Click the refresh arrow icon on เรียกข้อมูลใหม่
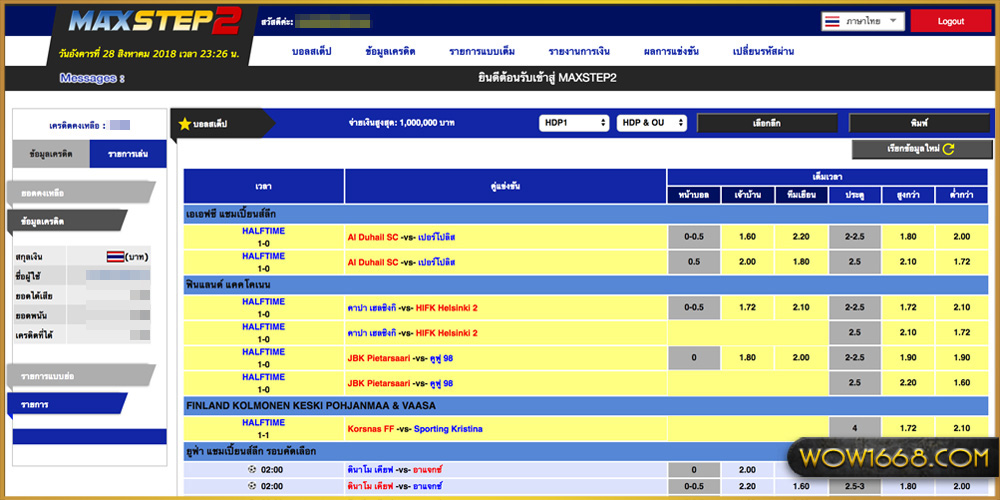 pos(948,149)
